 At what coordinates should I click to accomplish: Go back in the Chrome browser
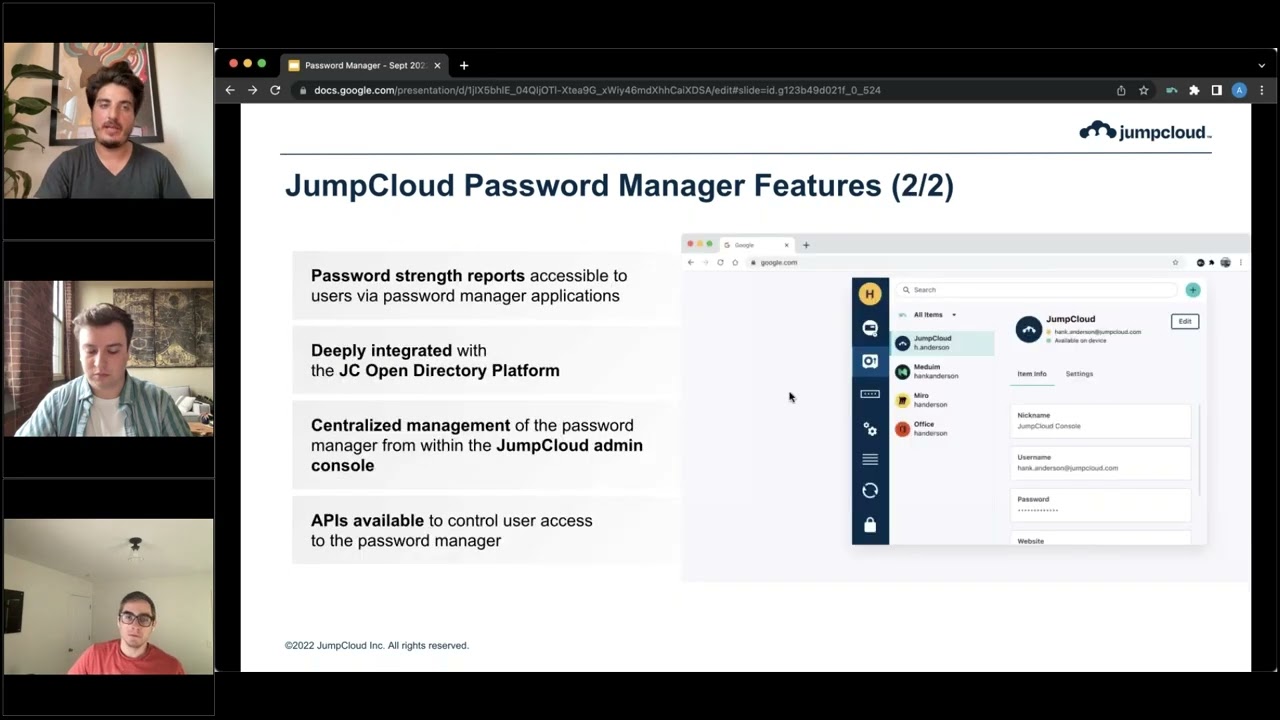tap(230, 90)
